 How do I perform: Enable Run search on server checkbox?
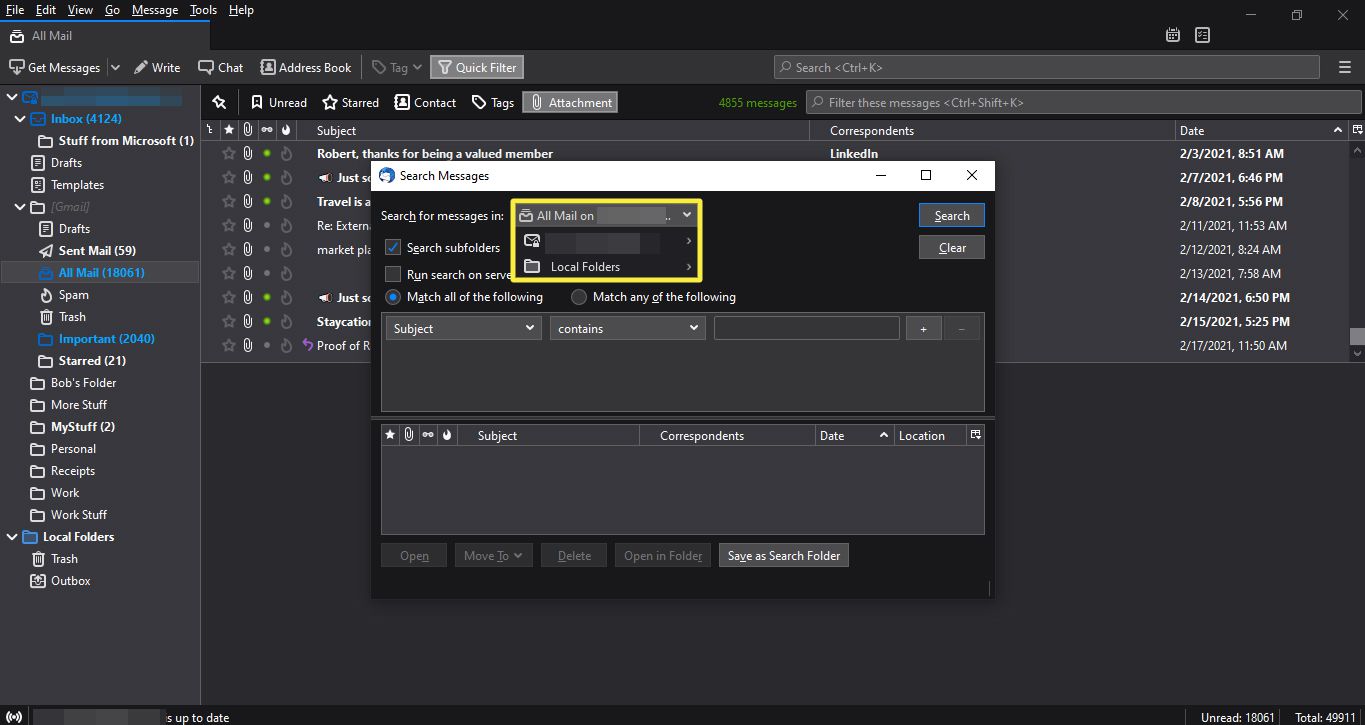pyautogui.click(x=393, y=274)
